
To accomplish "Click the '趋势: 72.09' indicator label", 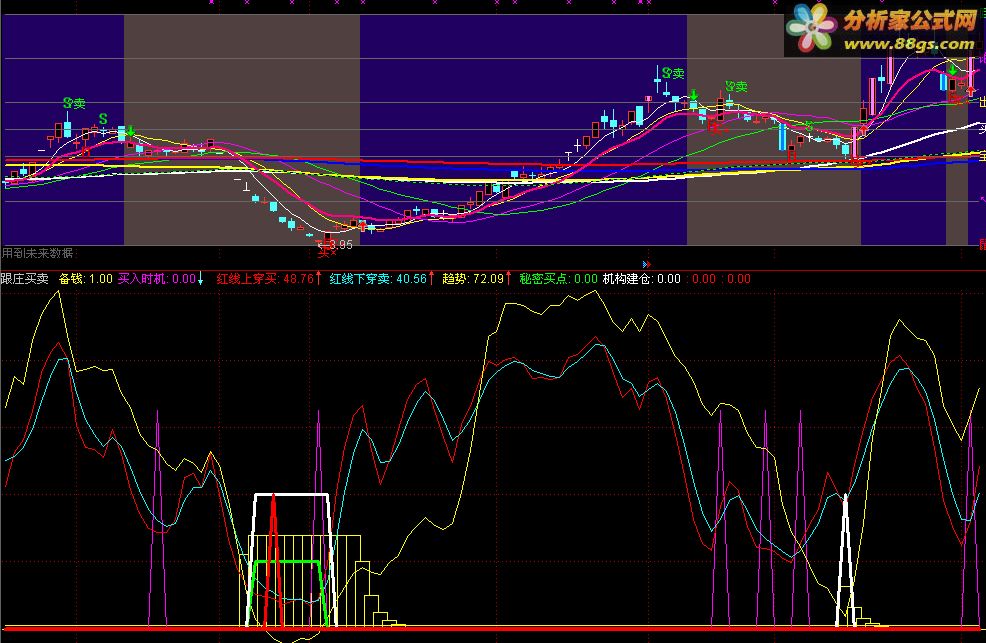I will pyautogui.click(x=473, y=278).
